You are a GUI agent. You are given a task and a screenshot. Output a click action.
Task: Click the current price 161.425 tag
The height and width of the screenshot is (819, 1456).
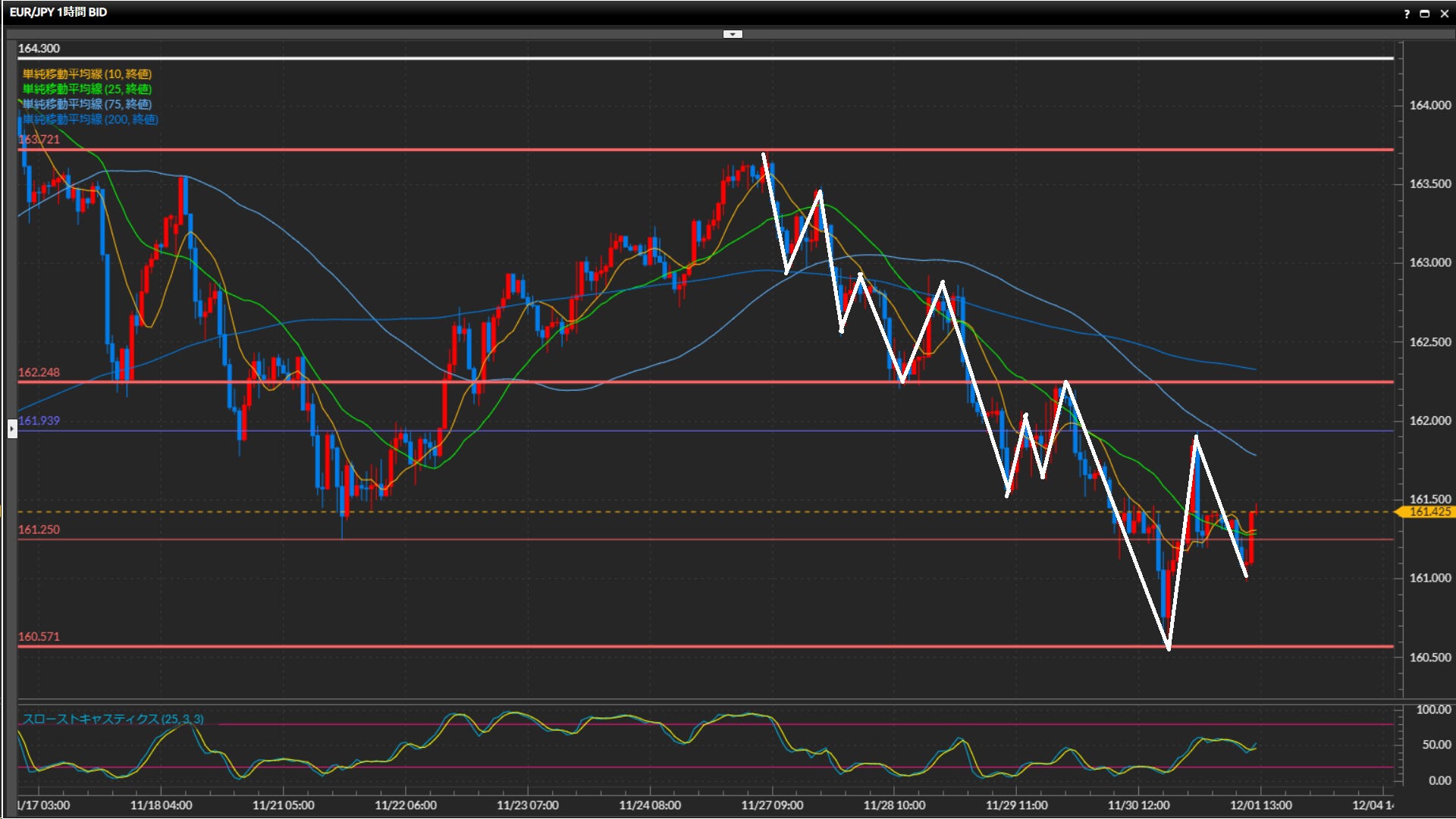(1429, 512)
